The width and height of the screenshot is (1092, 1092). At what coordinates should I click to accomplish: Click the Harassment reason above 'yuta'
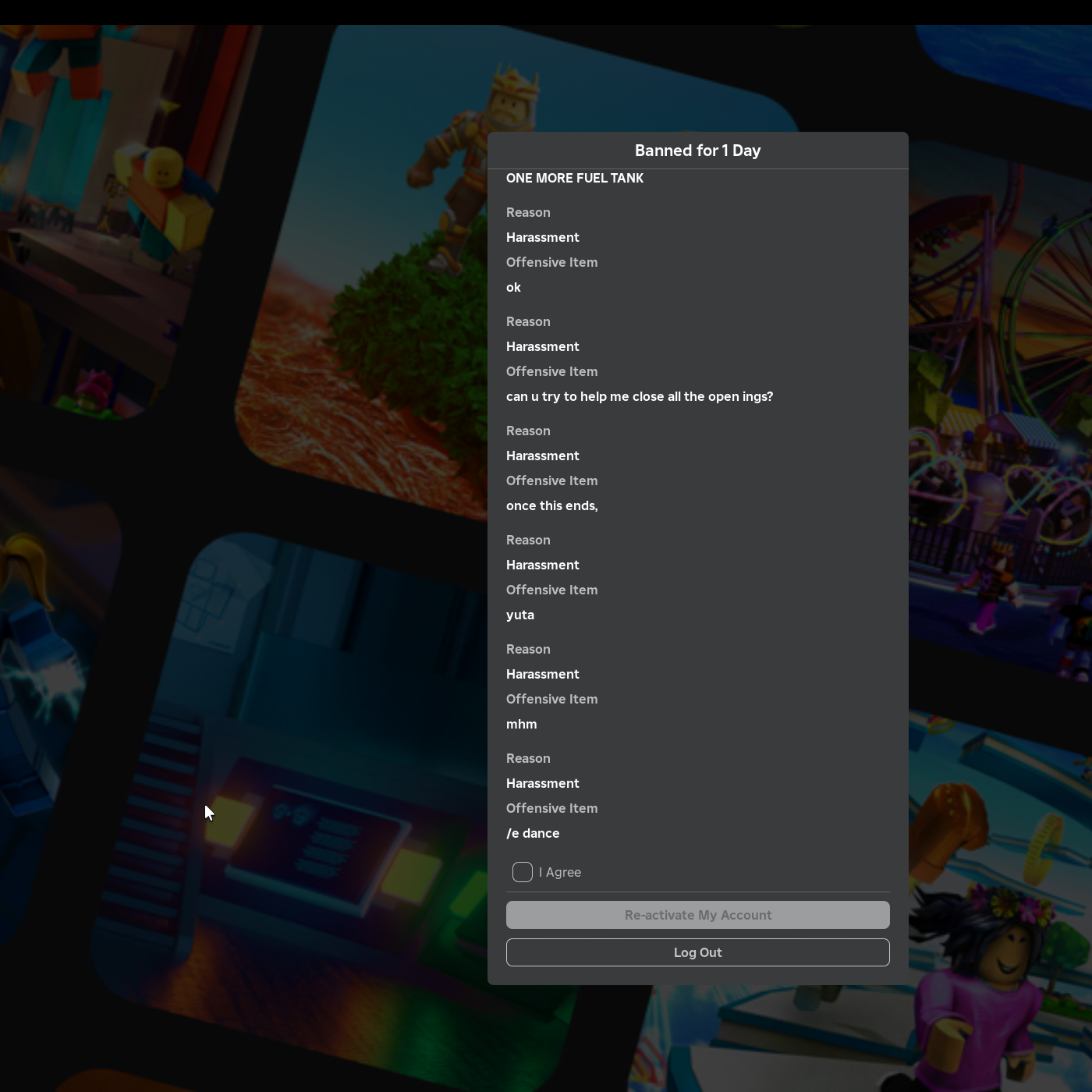point(543,565)
